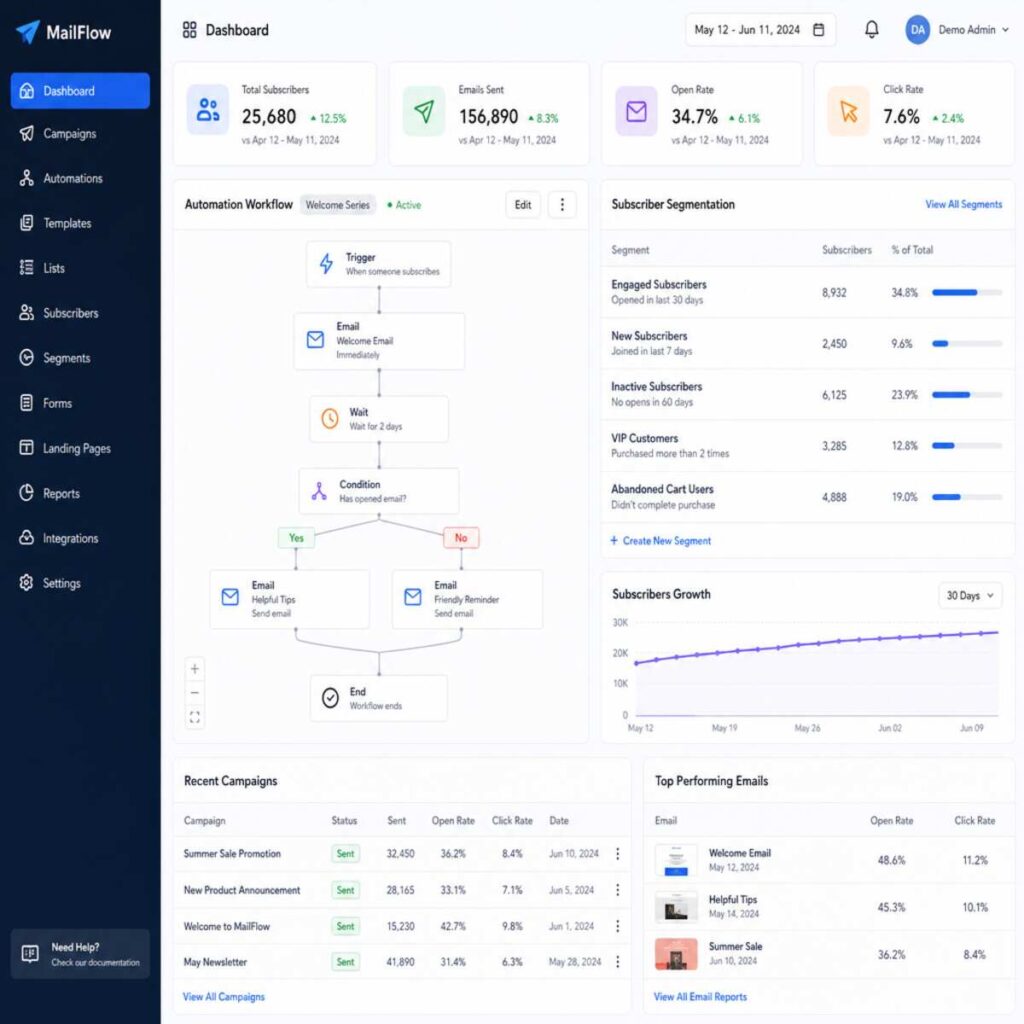Open the 30 Days growth range dropdown

970,596
